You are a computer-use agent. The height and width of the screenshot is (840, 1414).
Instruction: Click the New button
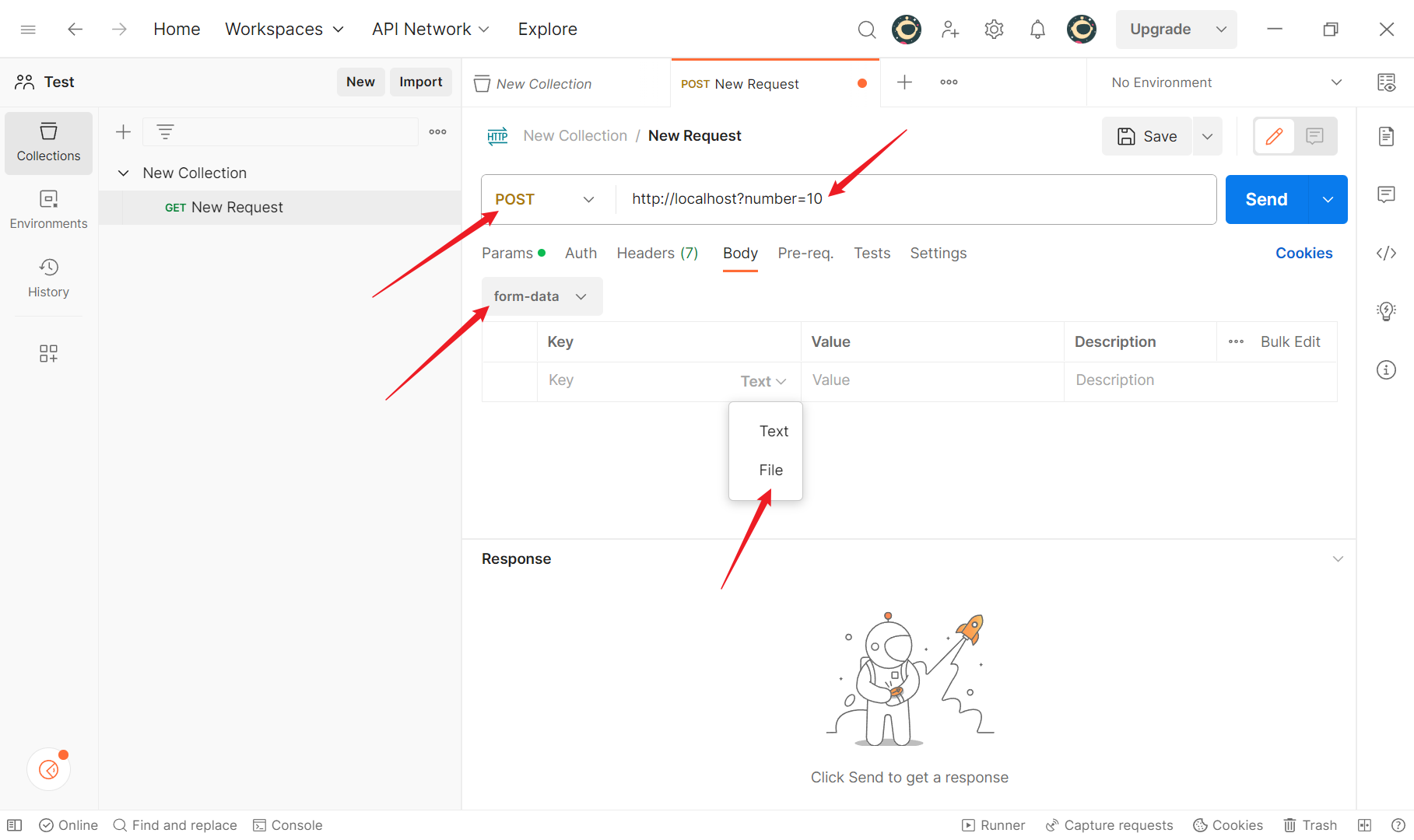point(360,82)
